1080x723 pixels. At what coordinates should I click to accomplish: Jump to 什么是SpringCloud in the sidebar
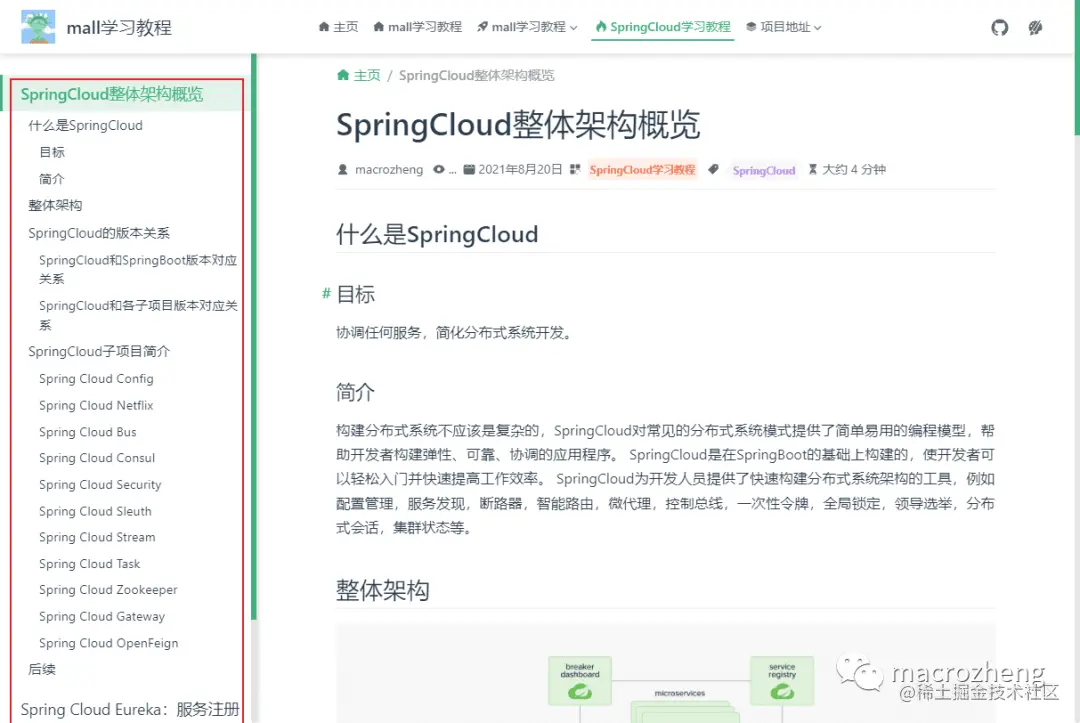click(85, 125)
